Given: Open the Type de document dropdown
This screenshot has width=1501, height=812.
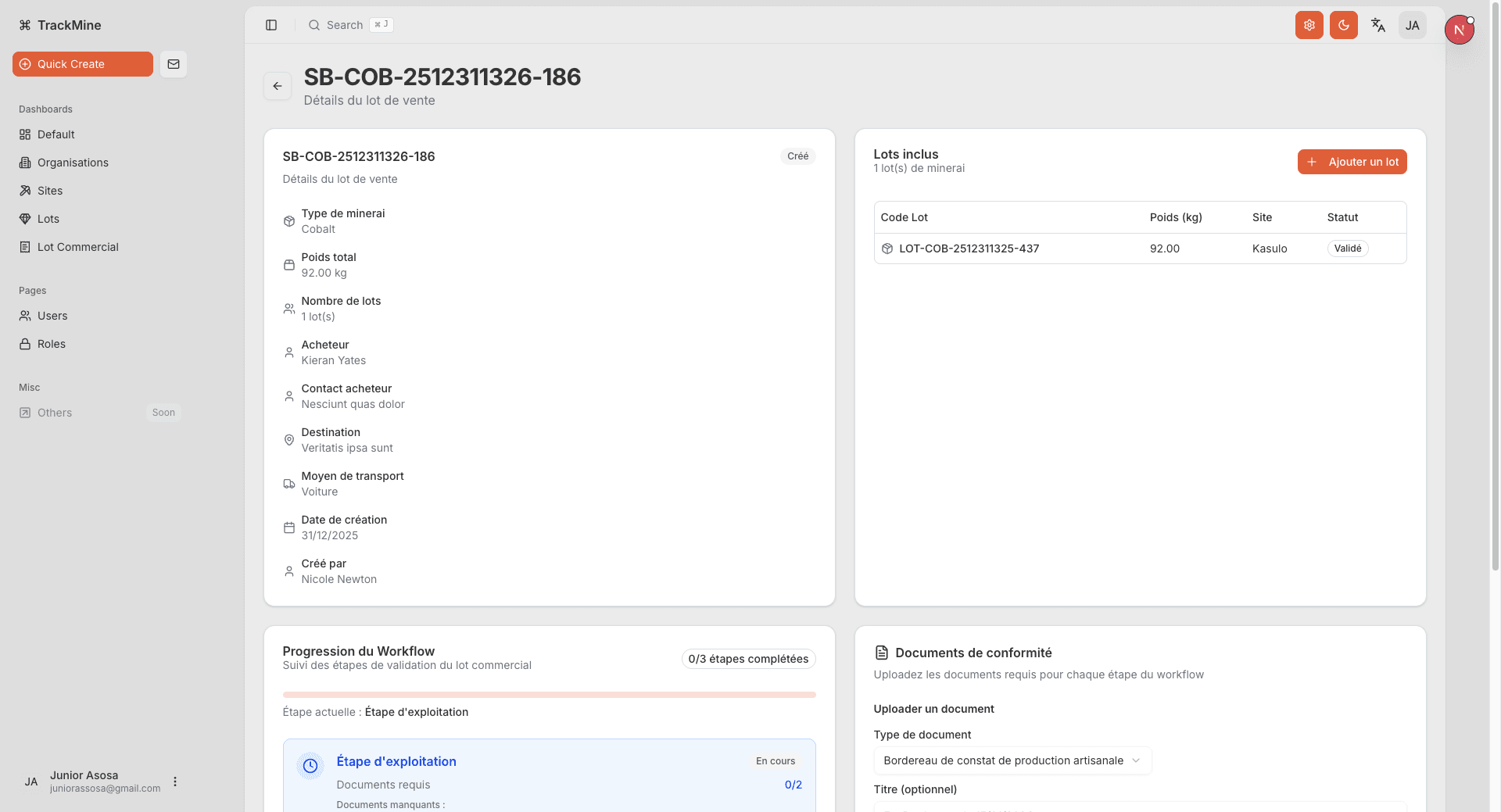Looking at the screenshot, I should pyautogui.click(x=1012, y=760).
